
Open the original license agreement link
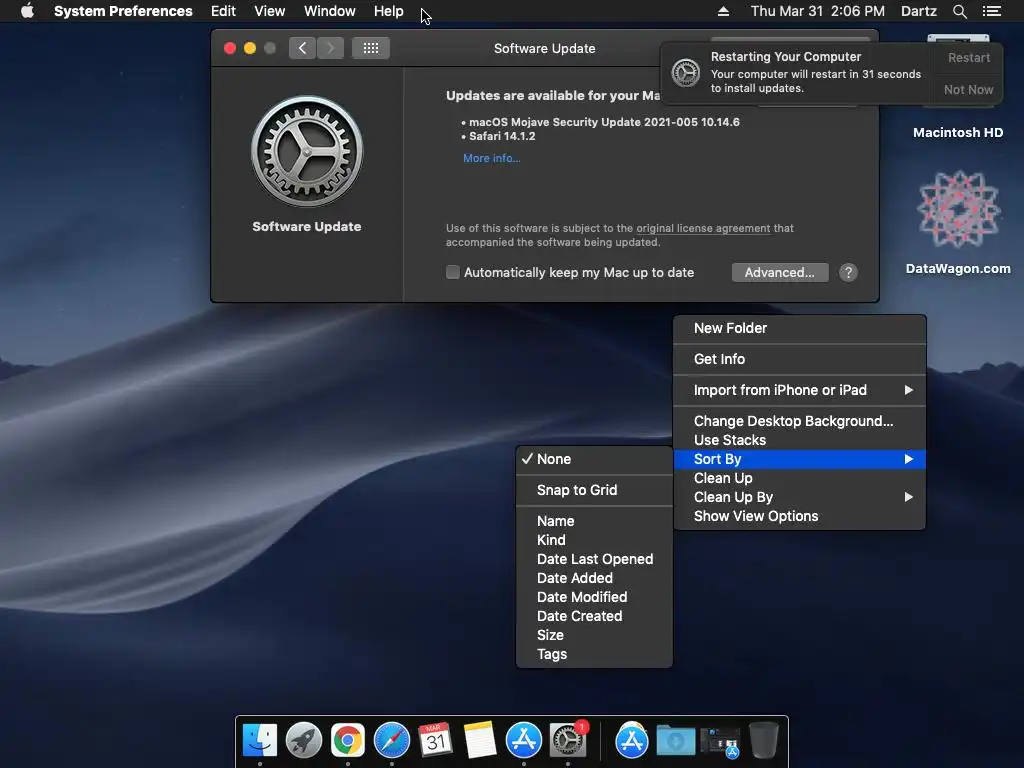[x=703, y=228]
